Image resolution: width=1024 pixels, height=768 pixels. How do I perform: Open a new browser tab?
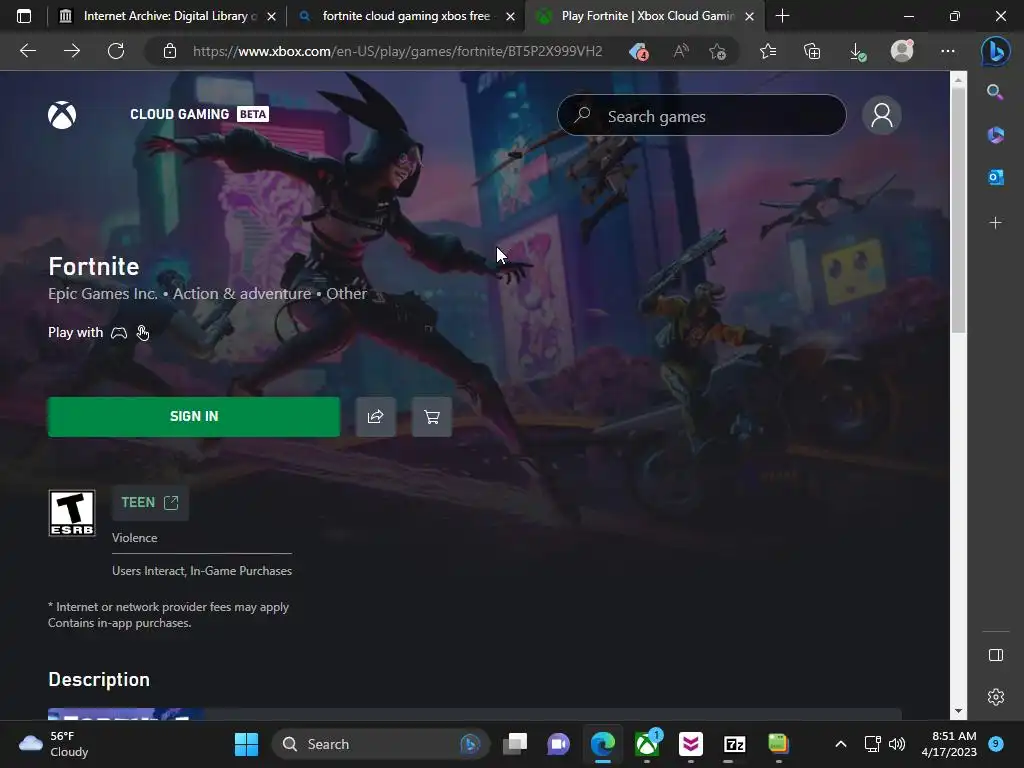[x=782, y=16]
